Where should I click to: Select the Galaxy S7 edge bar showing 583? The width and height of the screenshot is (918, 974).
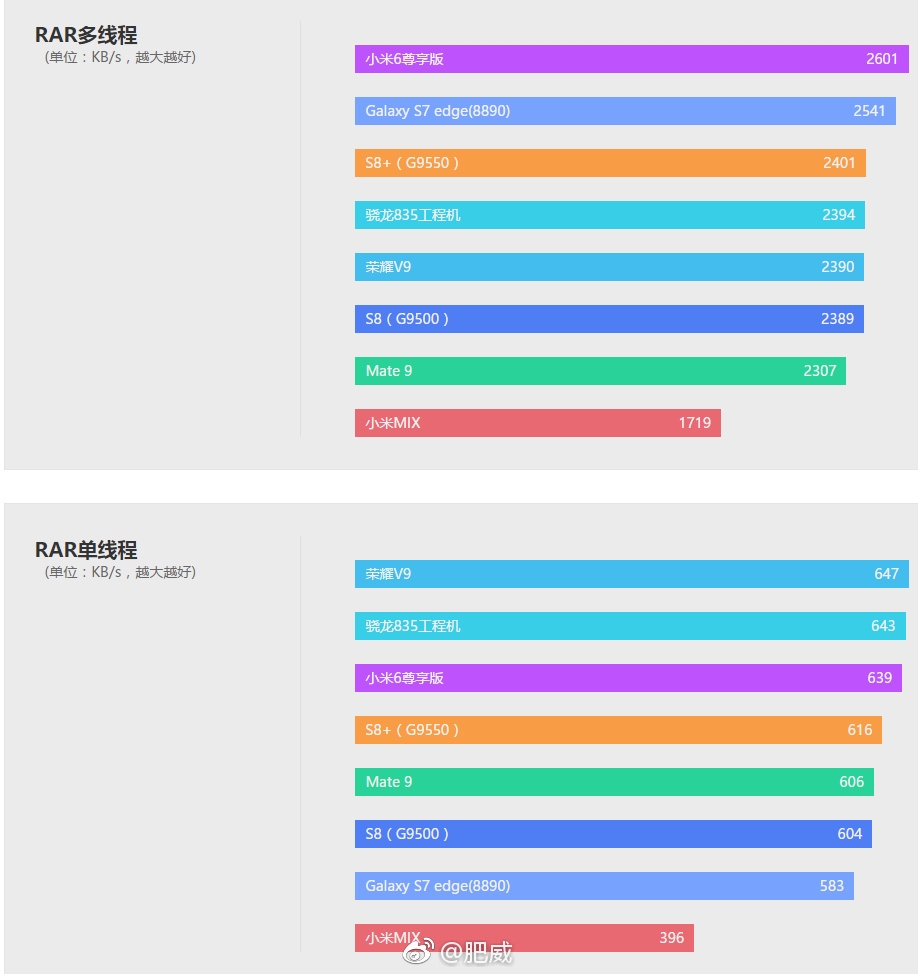[604, 886]
